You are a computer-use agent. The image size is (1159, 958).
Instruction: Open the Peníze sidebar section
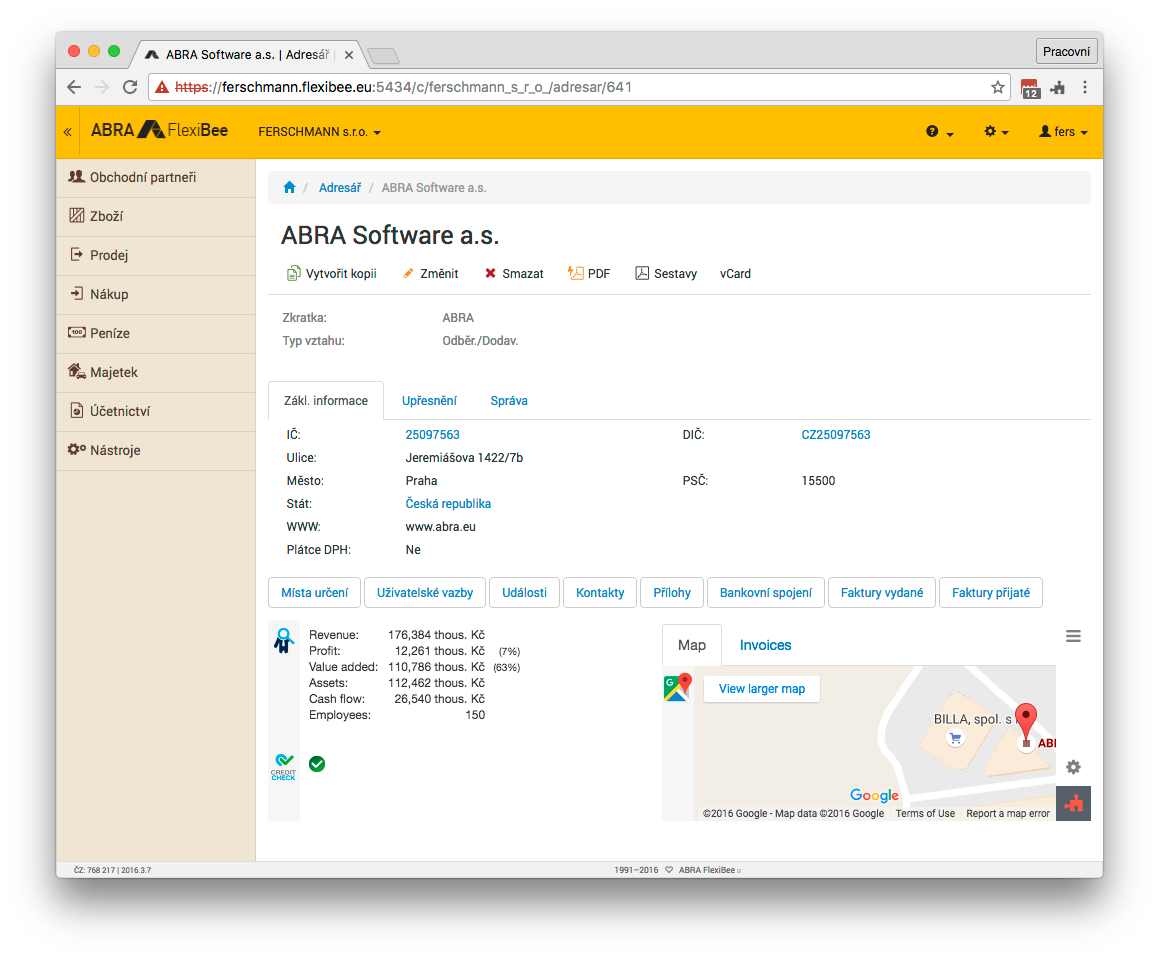tap(156, 333)
